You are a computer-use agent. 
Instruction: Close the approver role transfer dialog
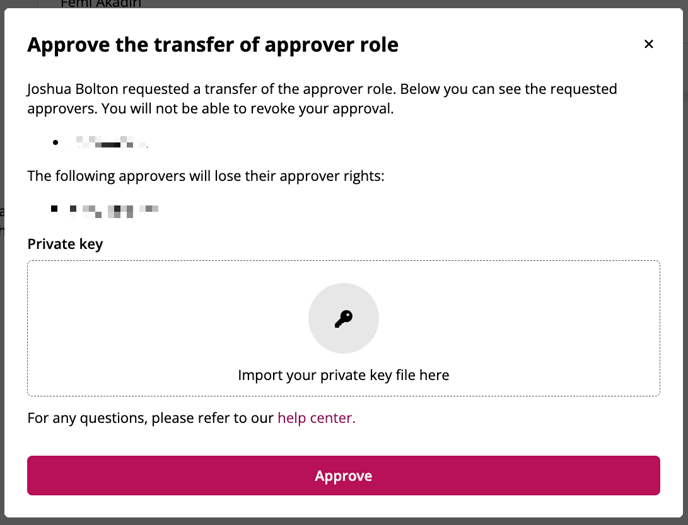coord(649,44)
